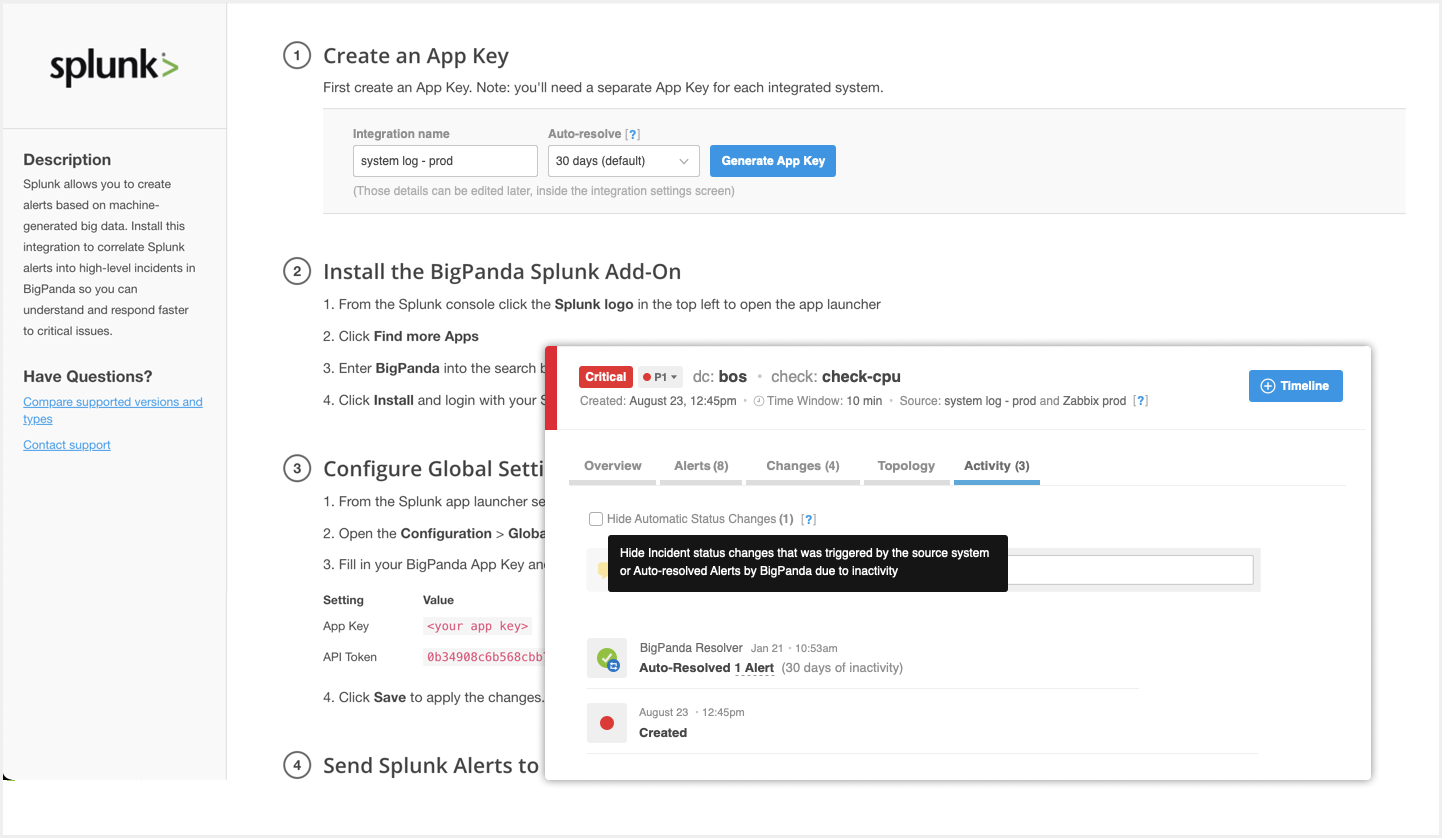1442x838 pixels.
Task: Click the Generate App Key button
Action: (x=773, y=161)
